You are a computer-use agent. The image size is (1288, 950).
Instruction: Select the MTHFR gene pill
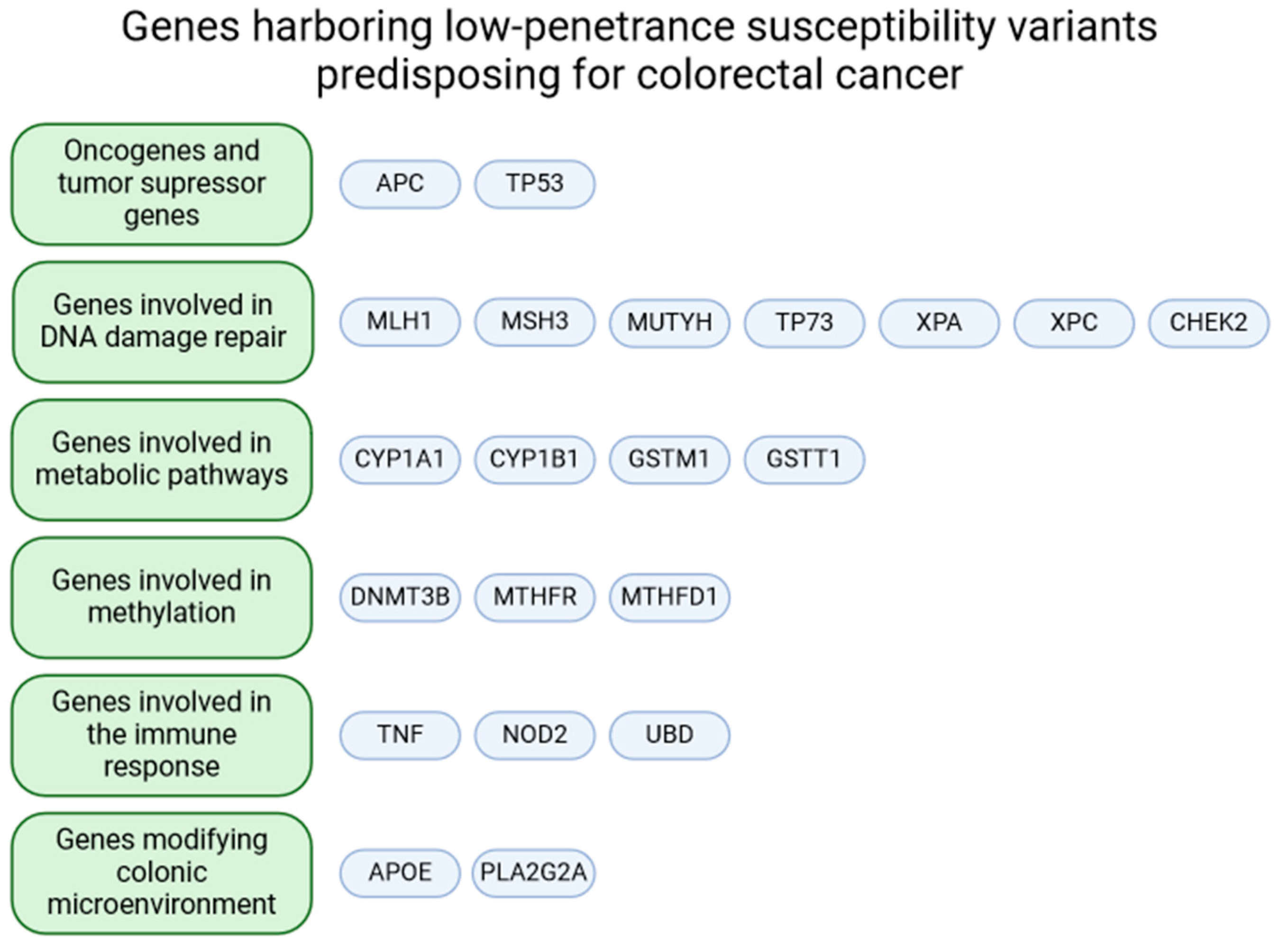point(534,597)
